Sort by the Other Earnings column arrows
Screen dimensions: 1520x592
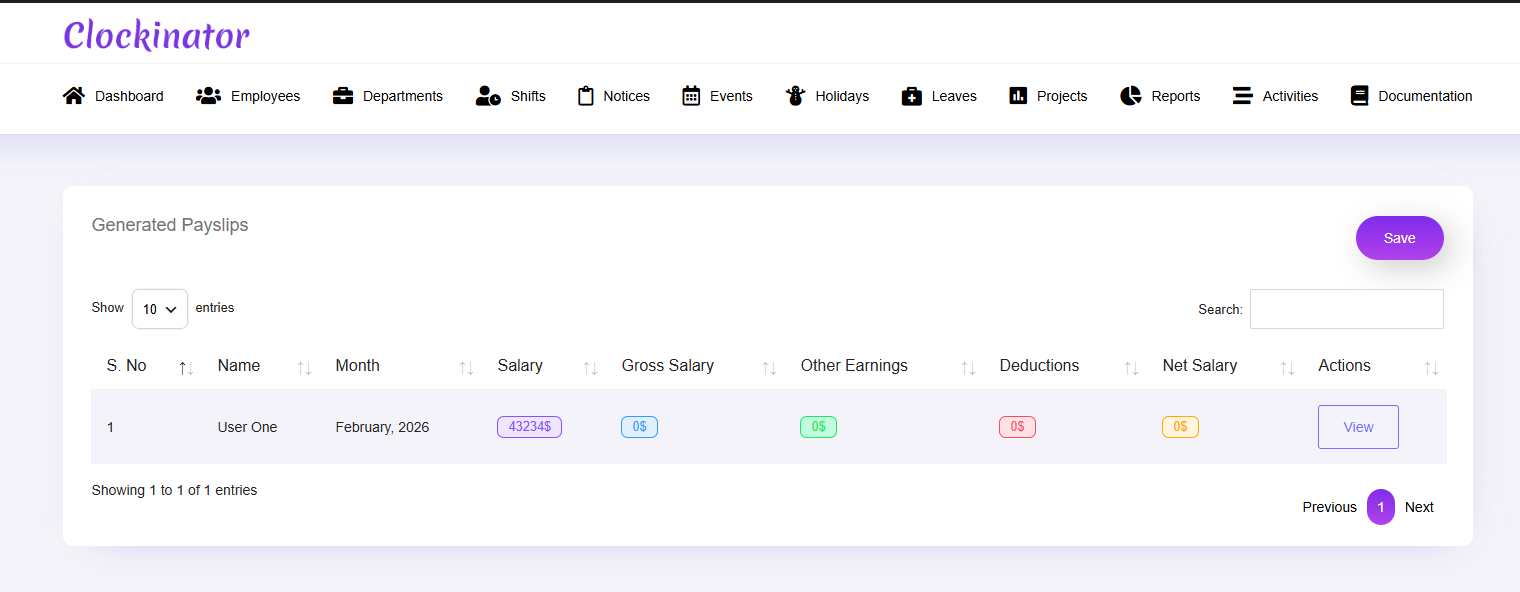(x=968, y=368)
